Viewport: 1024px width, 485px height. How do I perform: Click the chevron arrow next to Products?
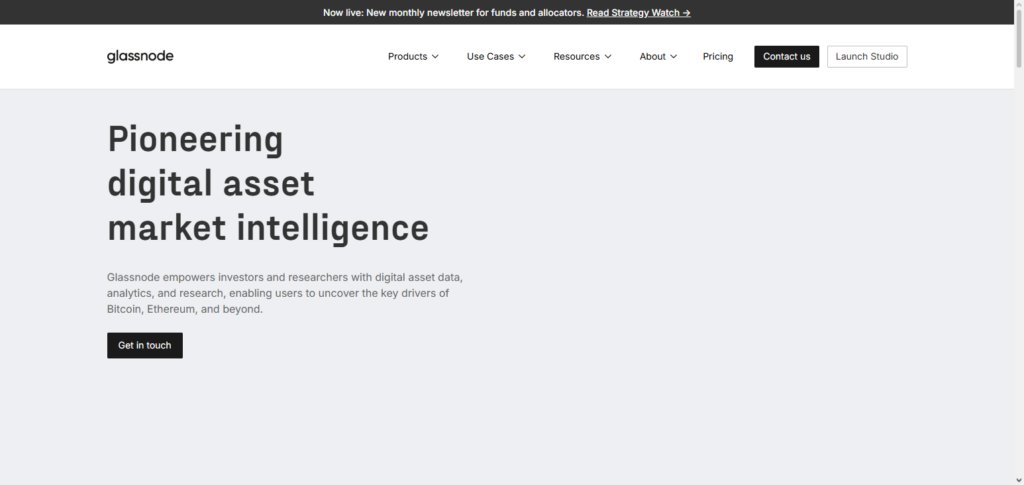pyautogui.click(x=435, y=57)
